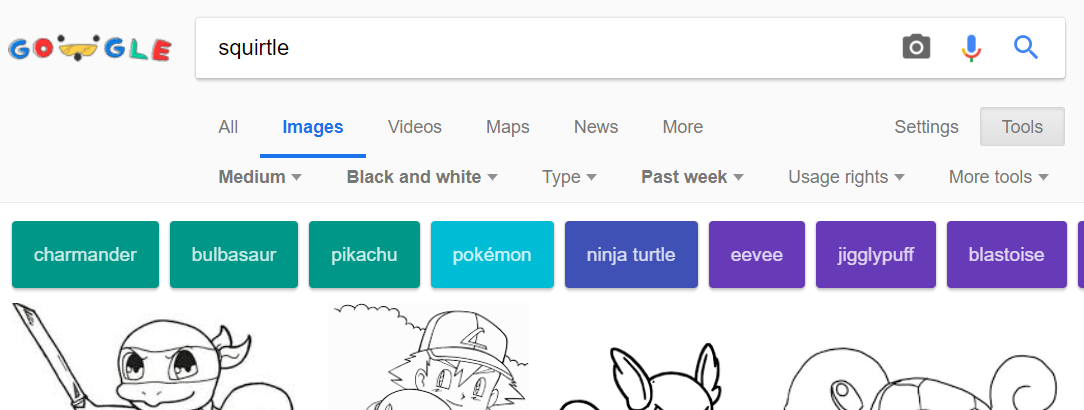Switch to the Videos tab
The width and height of the screenshot is (1084, 410).
point(414,127)
